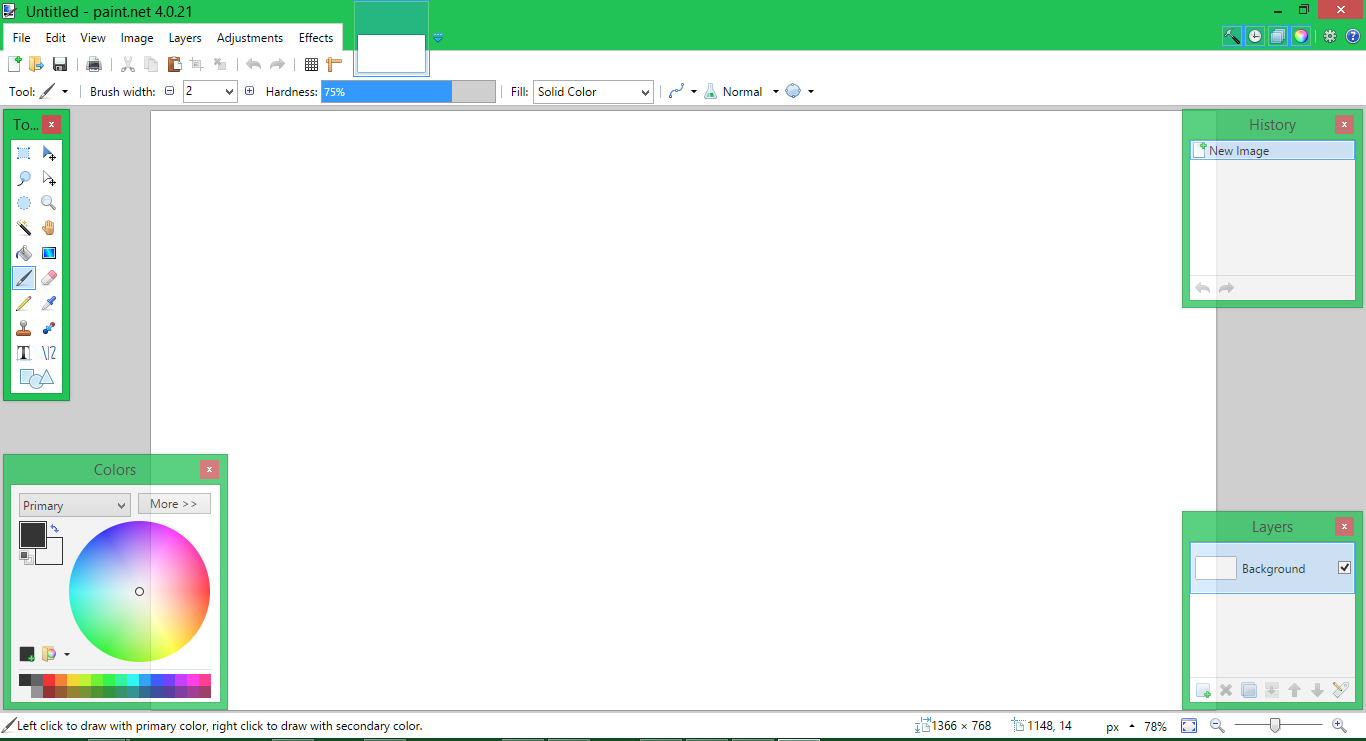Activate the Clone Stamp tool

[x=24, y=328]
